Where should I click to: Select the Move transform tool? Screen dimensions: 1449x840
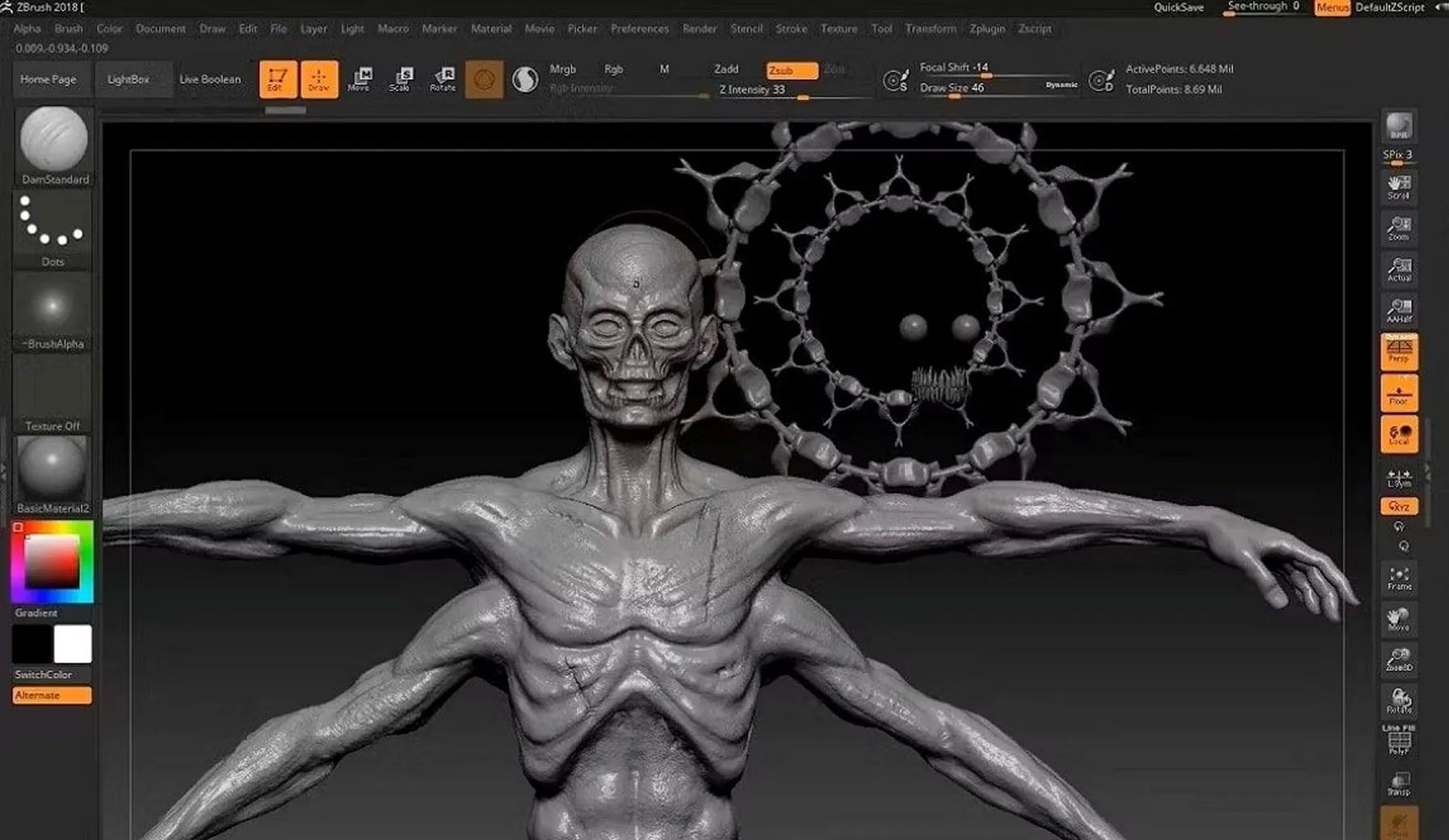point(359,79)
